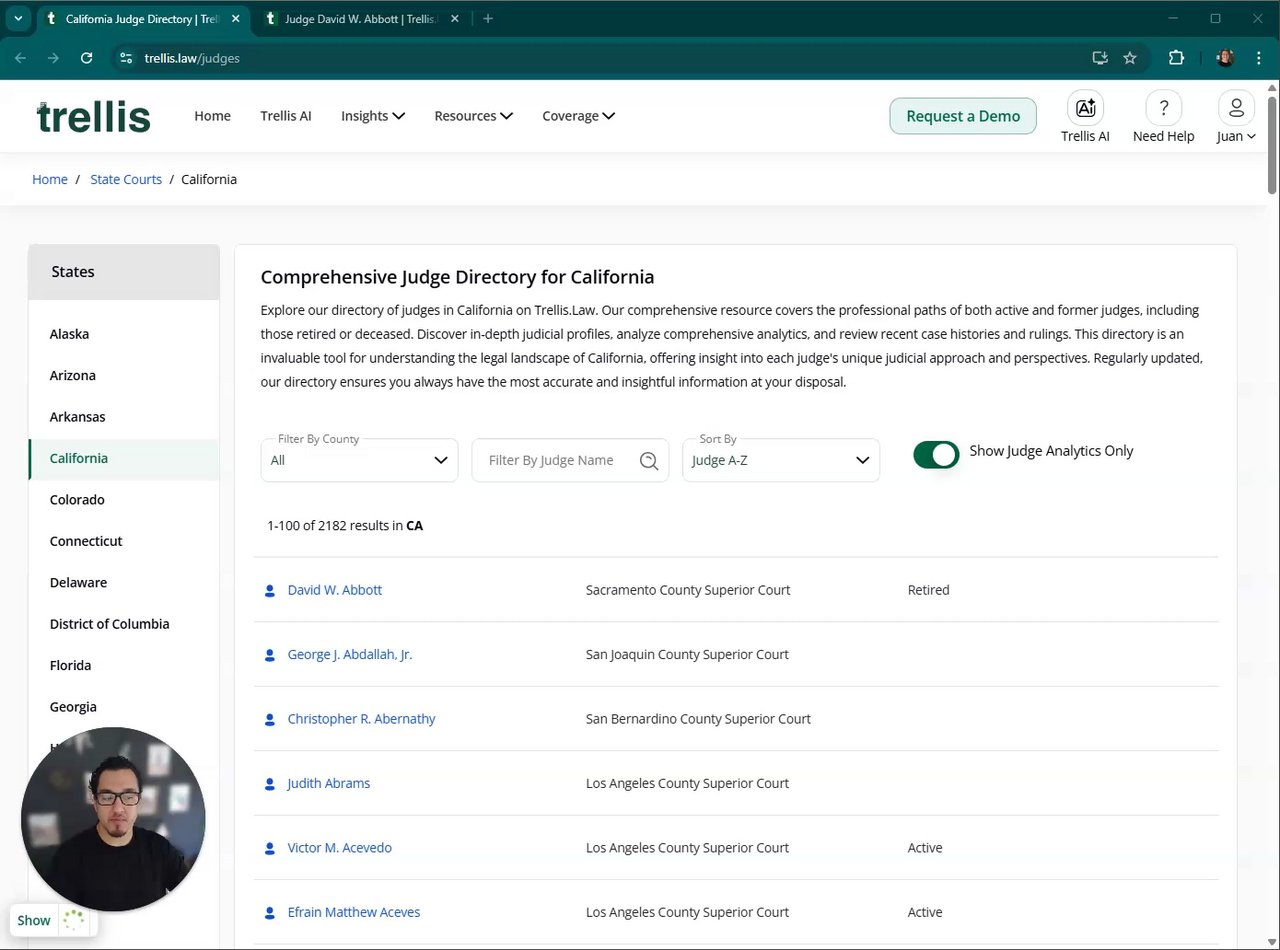The height and width of the screenshot is (950, 1280).
Task: Click the State Courts breadcrumb link
Action: coord(126,180)
